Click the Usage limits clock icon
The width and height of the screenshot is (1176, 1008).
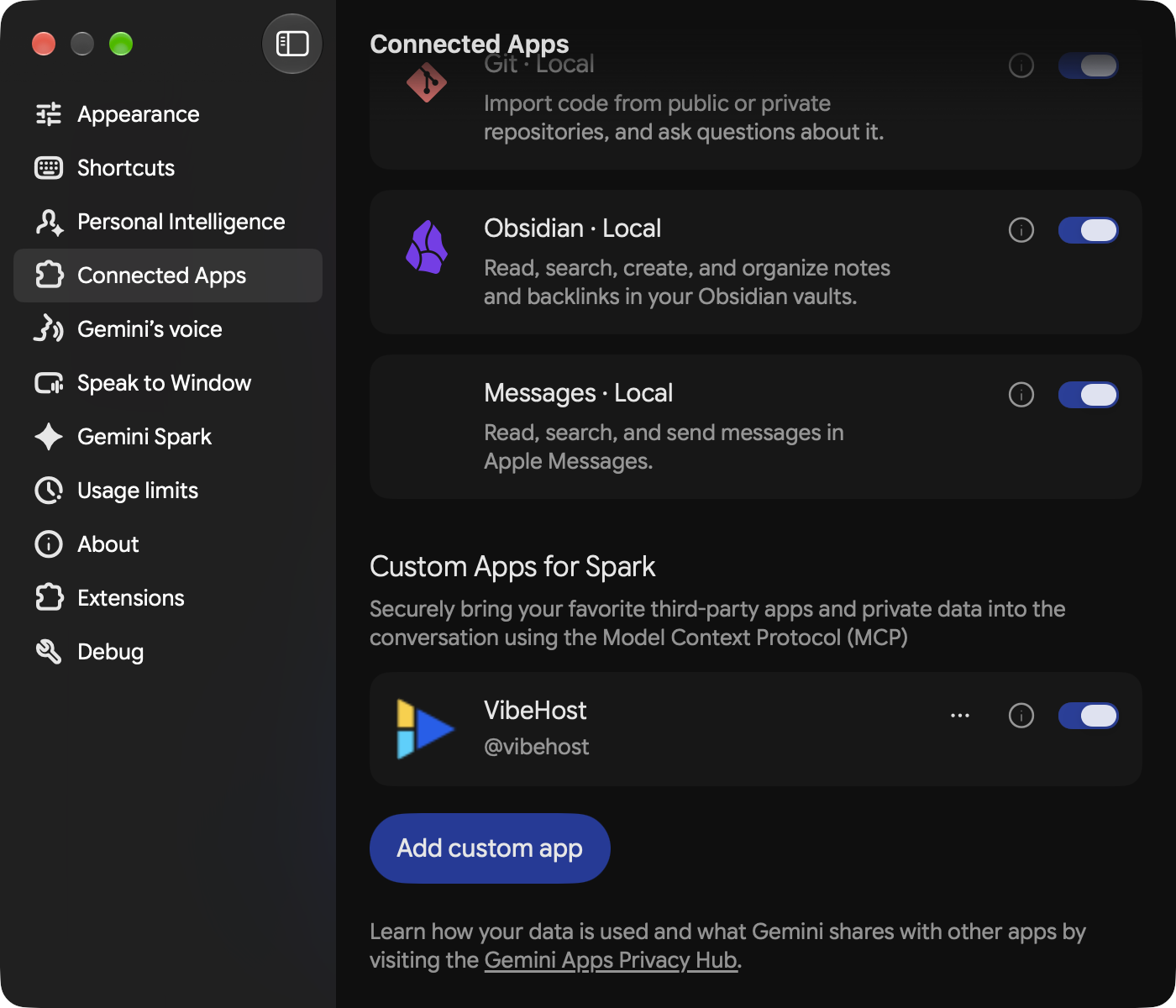[x=49, y=491]
